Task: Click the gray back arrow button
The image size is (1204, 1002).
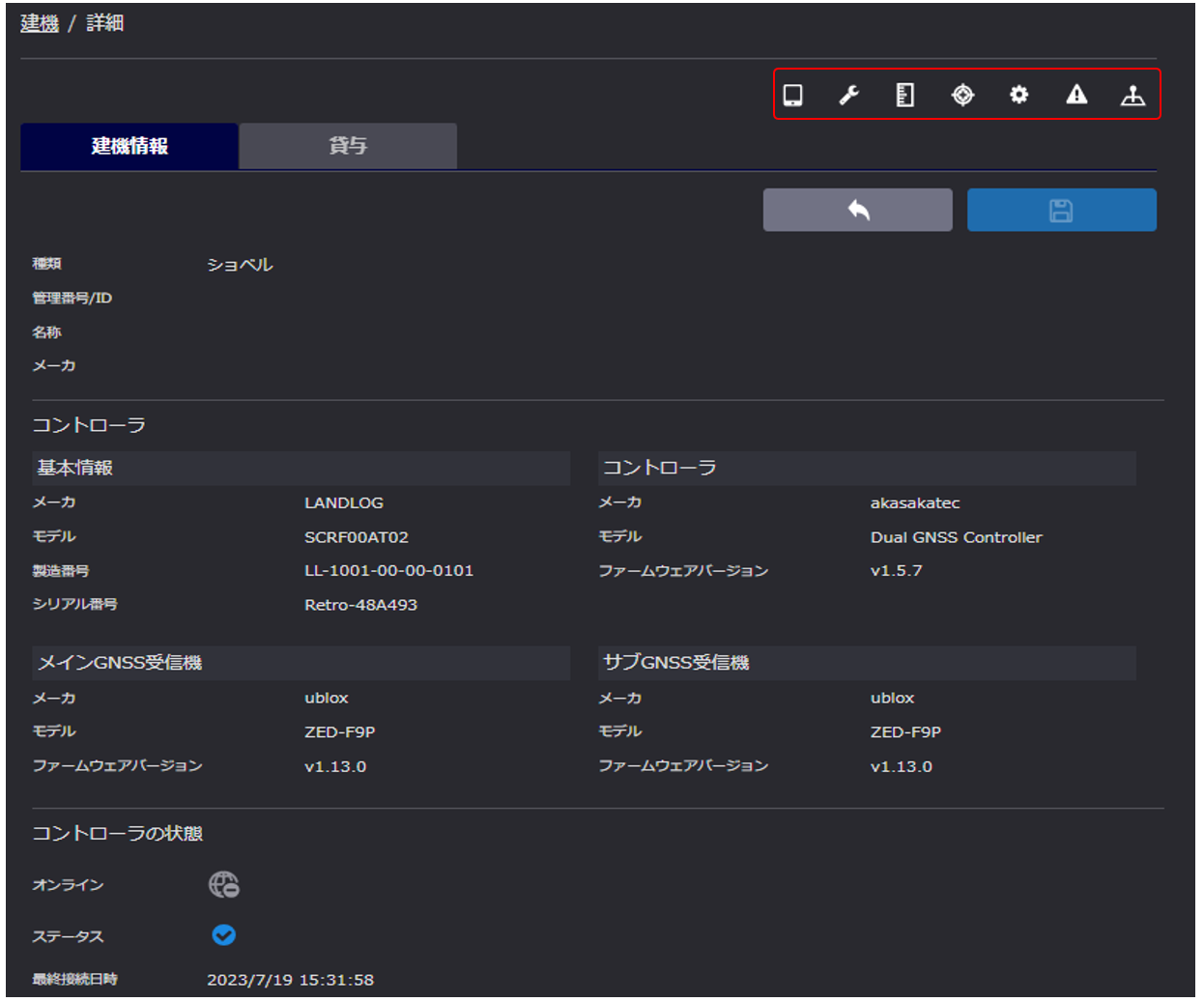Action: tap(858, 210)
